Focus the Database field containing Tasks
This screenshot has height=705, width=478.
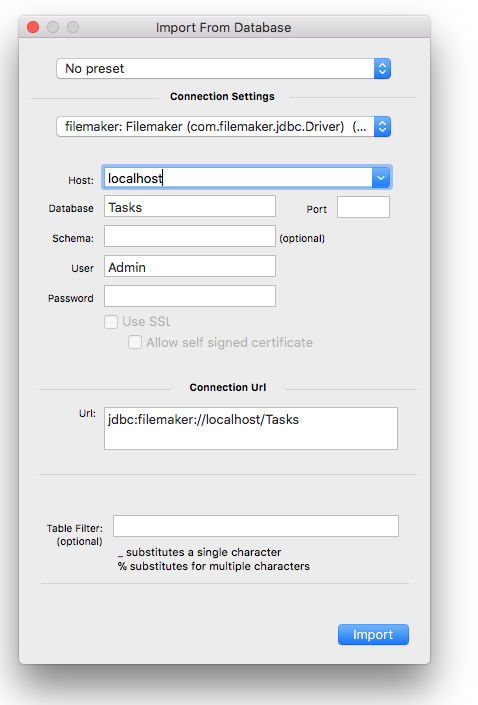(190, 207)
